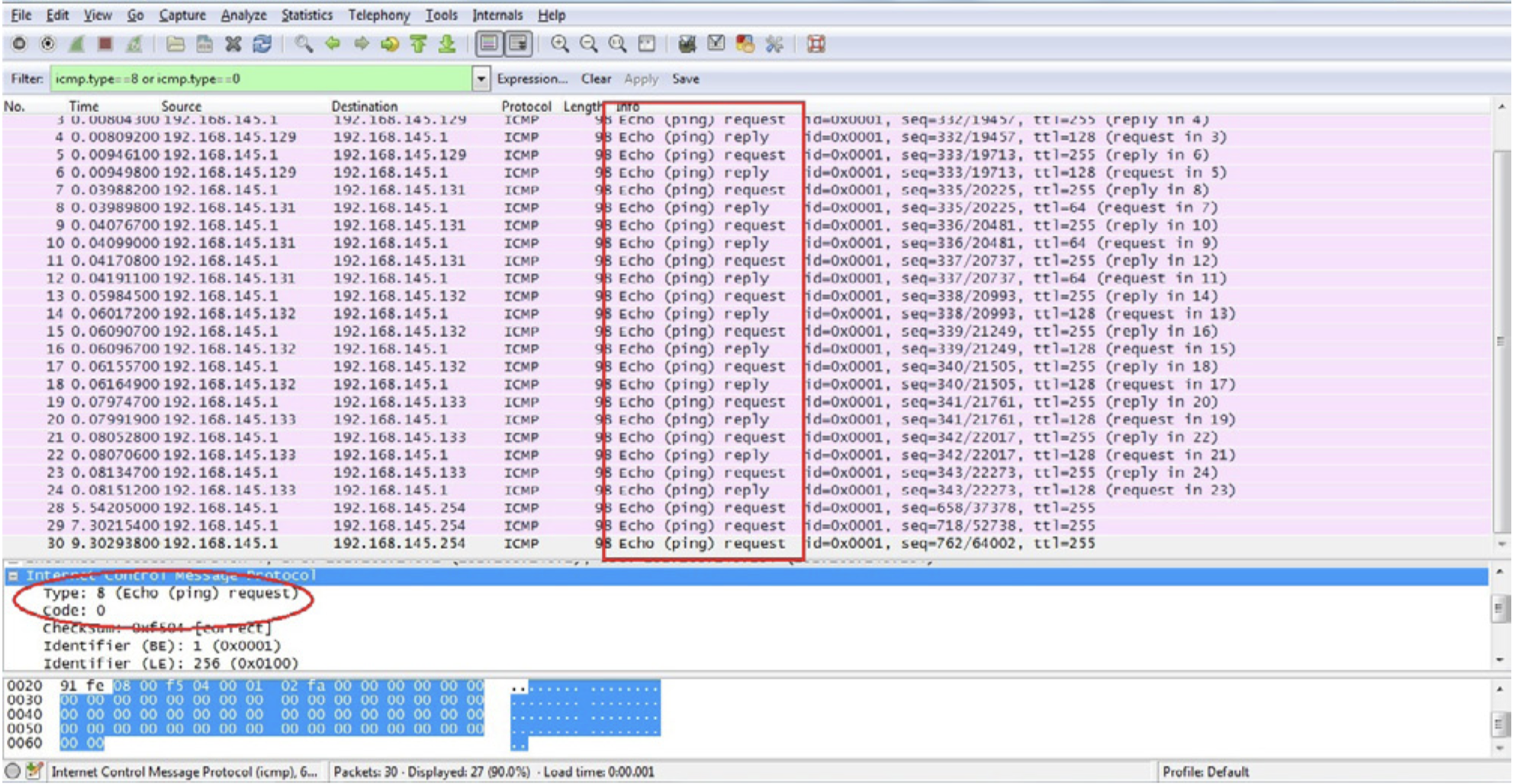Screen dimensions: 1515x784
Task: Click inside the display filter text field
Action: coord(259,79)
